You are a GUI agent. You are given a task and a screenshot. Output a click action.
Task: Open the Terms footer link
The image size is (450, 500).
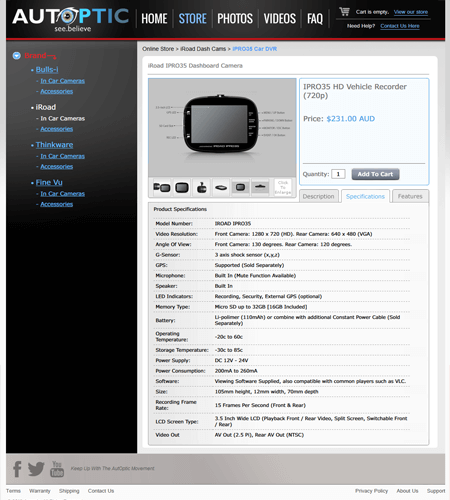coord(13,491)
